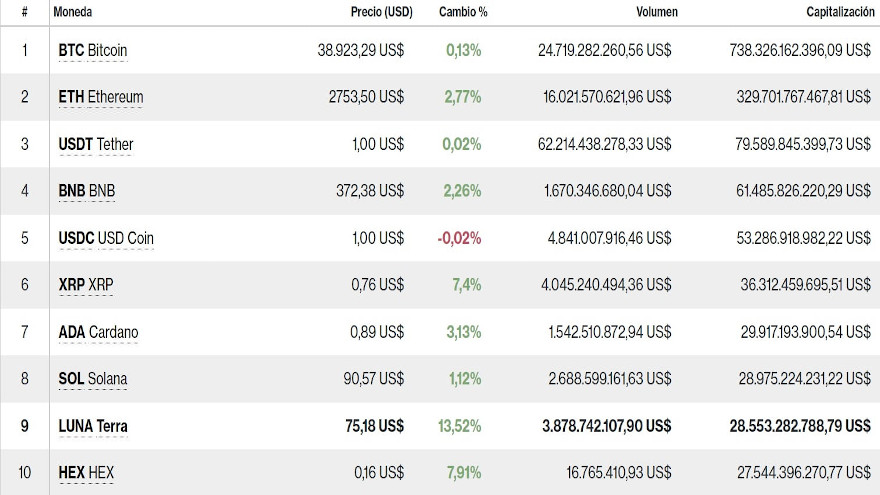This screenshot has height=495, width=880.
Task: Click the USDT Tether link
Action: tap(96, 144)
